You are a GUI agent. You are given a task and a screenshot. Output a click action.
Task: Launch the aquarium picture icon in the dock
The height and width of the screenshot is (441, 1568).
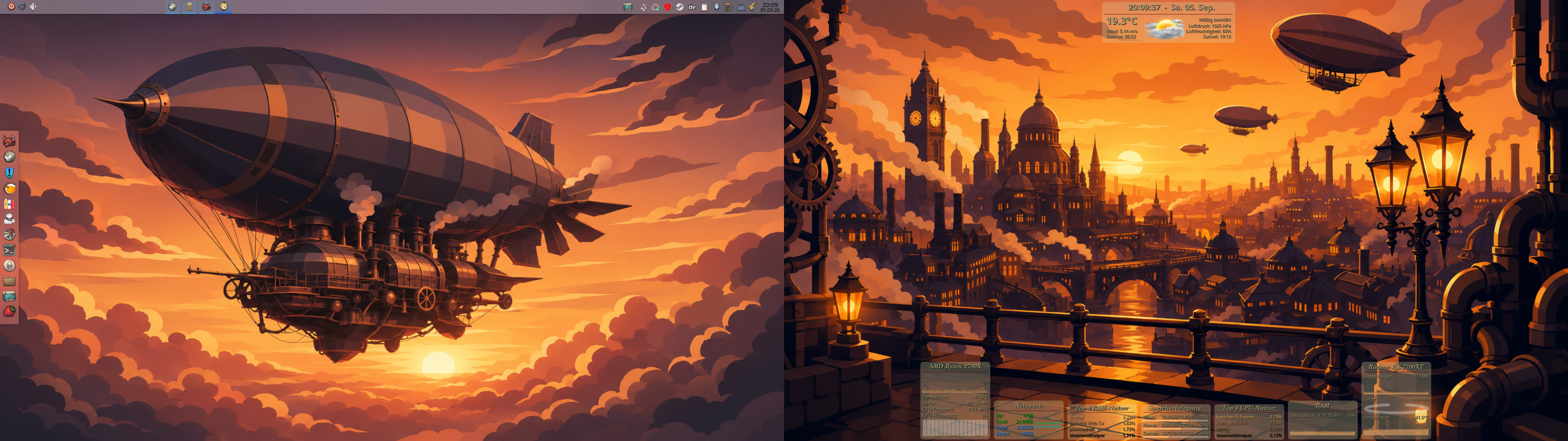(x=9, y=296)
